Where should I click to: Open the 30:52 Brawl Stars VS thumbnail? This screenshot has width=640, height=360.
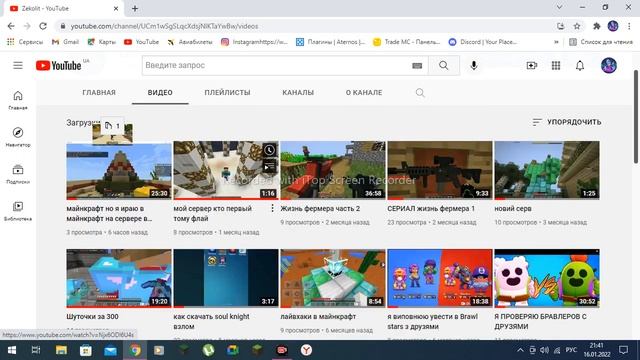click(547, 278)
